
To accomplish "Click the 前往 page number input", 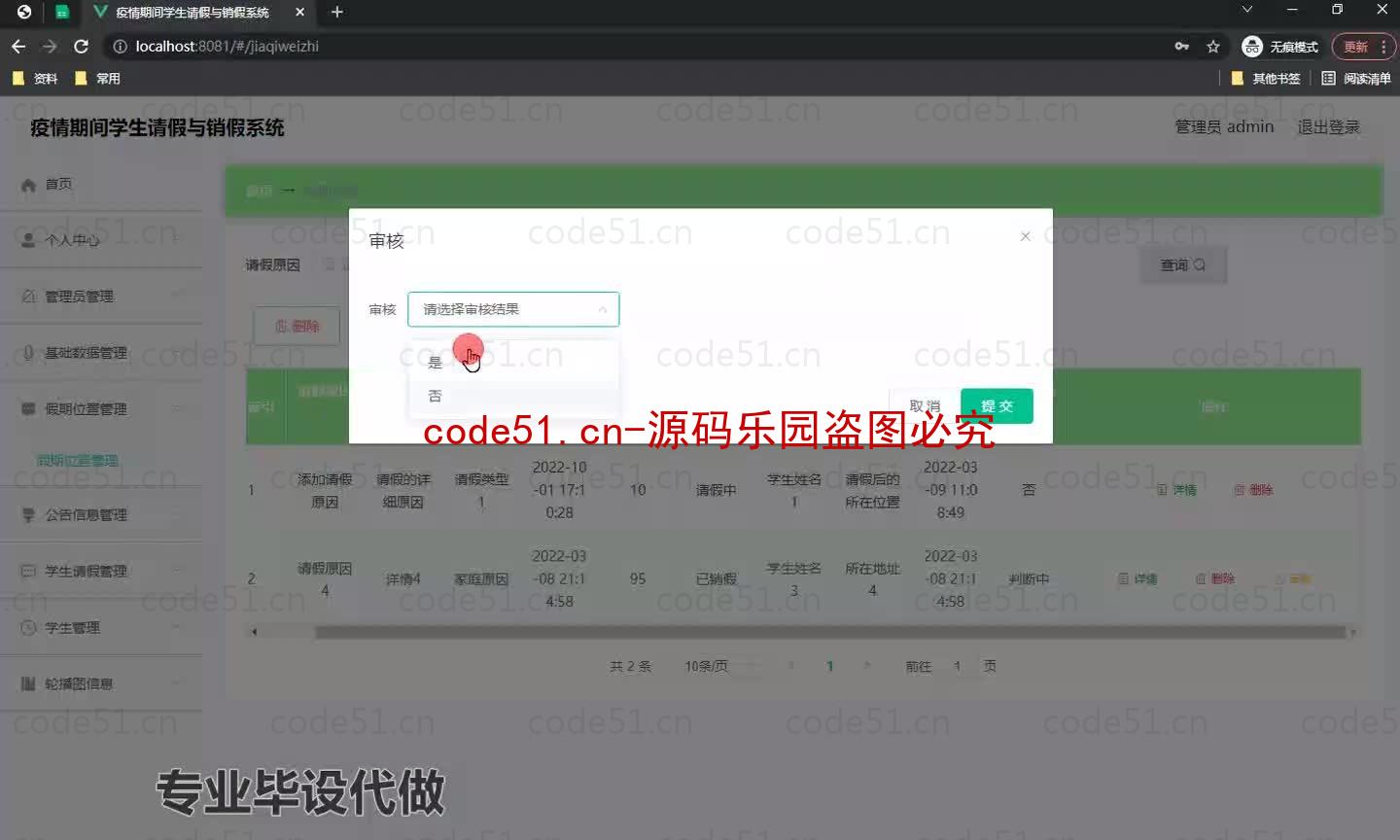I will point(958,666).
